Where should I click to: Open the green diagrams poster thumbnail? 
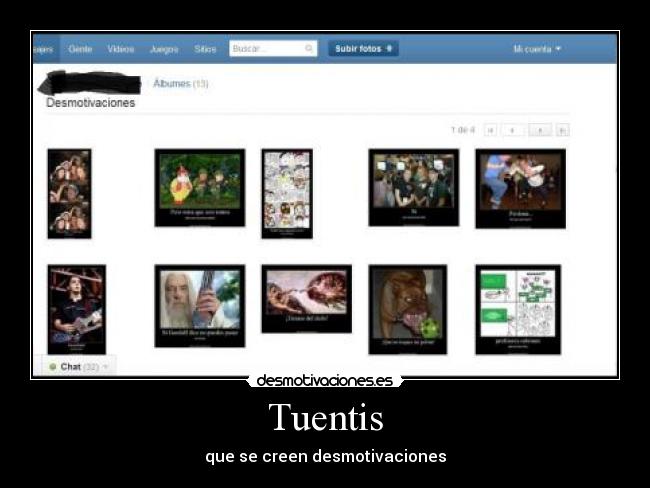click(518, 309)
